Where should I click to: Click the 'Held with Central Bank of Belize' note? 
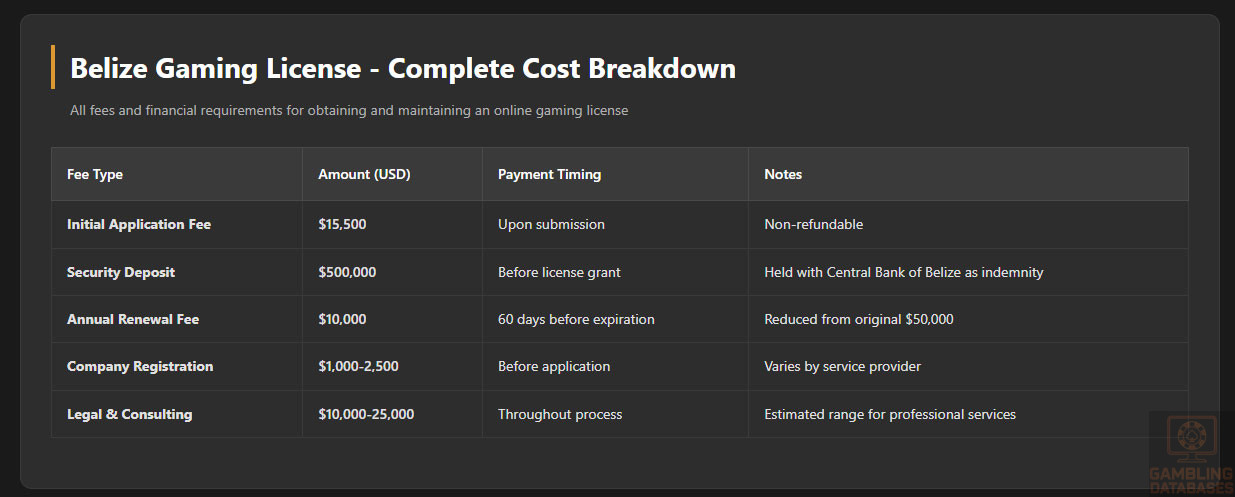pyautogui.click(x=903, y=272)
